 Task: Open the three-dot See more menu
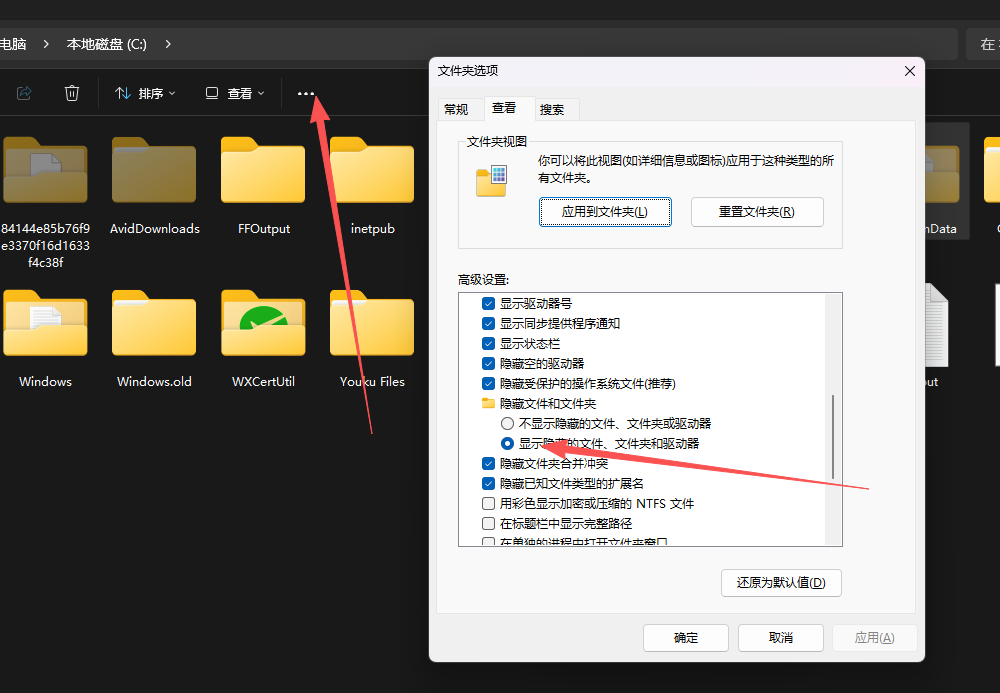click(306, 94)
